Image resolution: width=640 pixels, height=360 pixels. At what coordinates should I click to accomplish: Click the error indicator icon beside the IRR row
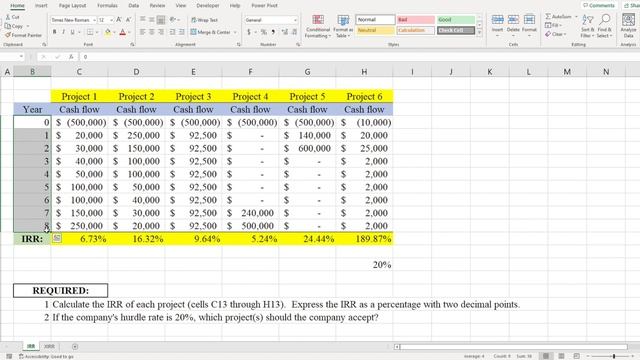point(57,238)
